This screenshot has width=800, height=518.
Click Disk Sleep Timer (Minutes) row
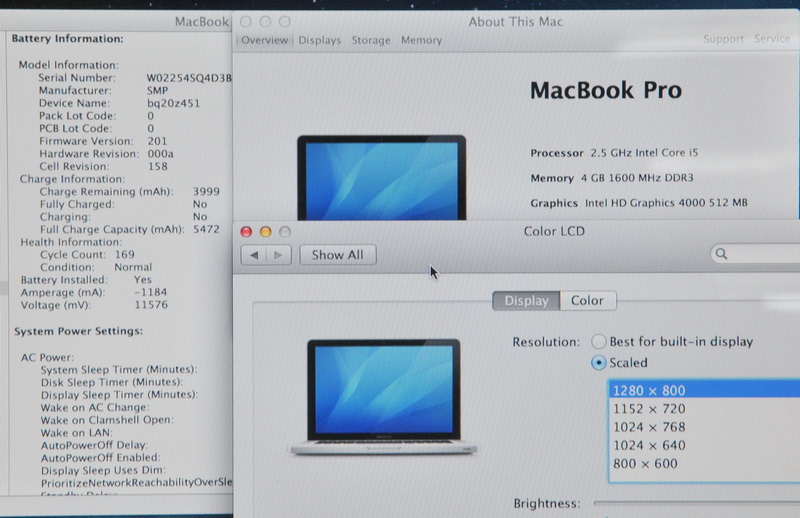tap(112, 382)
